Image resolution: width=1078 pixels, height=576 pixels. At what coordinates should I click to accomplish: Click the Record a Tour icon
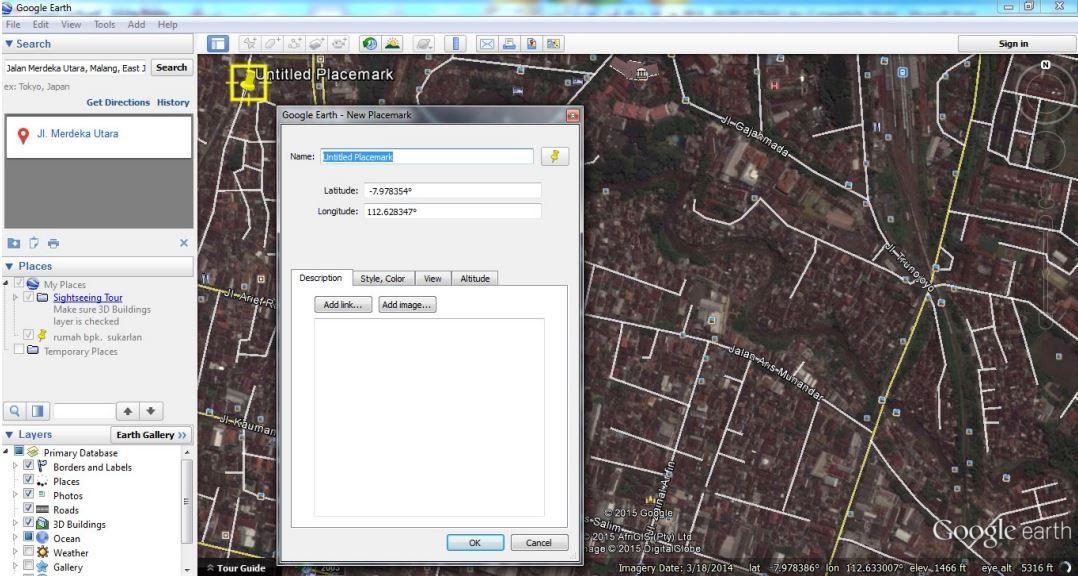coord(340,44)
